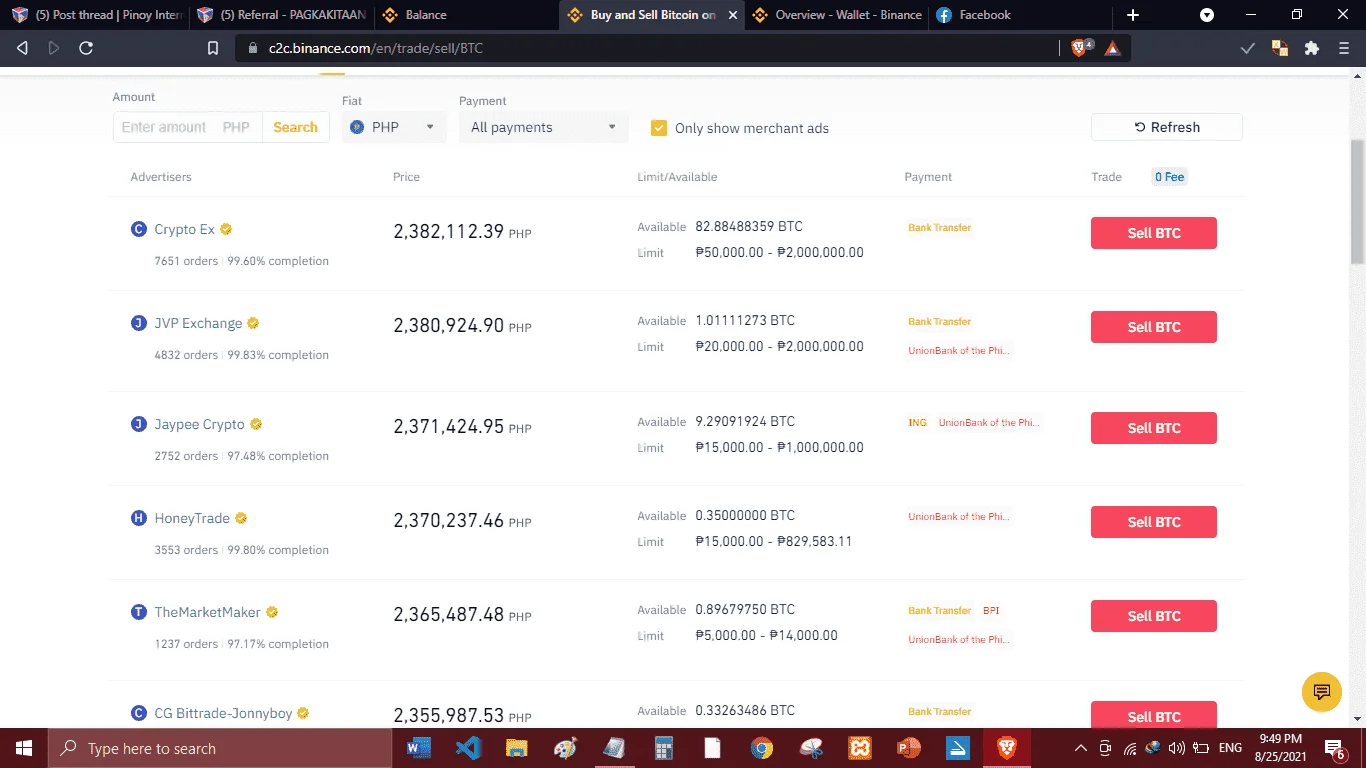Click the page vertical scrollbar
Viewport: 1366px width, 768px height.
point(1357,200)
